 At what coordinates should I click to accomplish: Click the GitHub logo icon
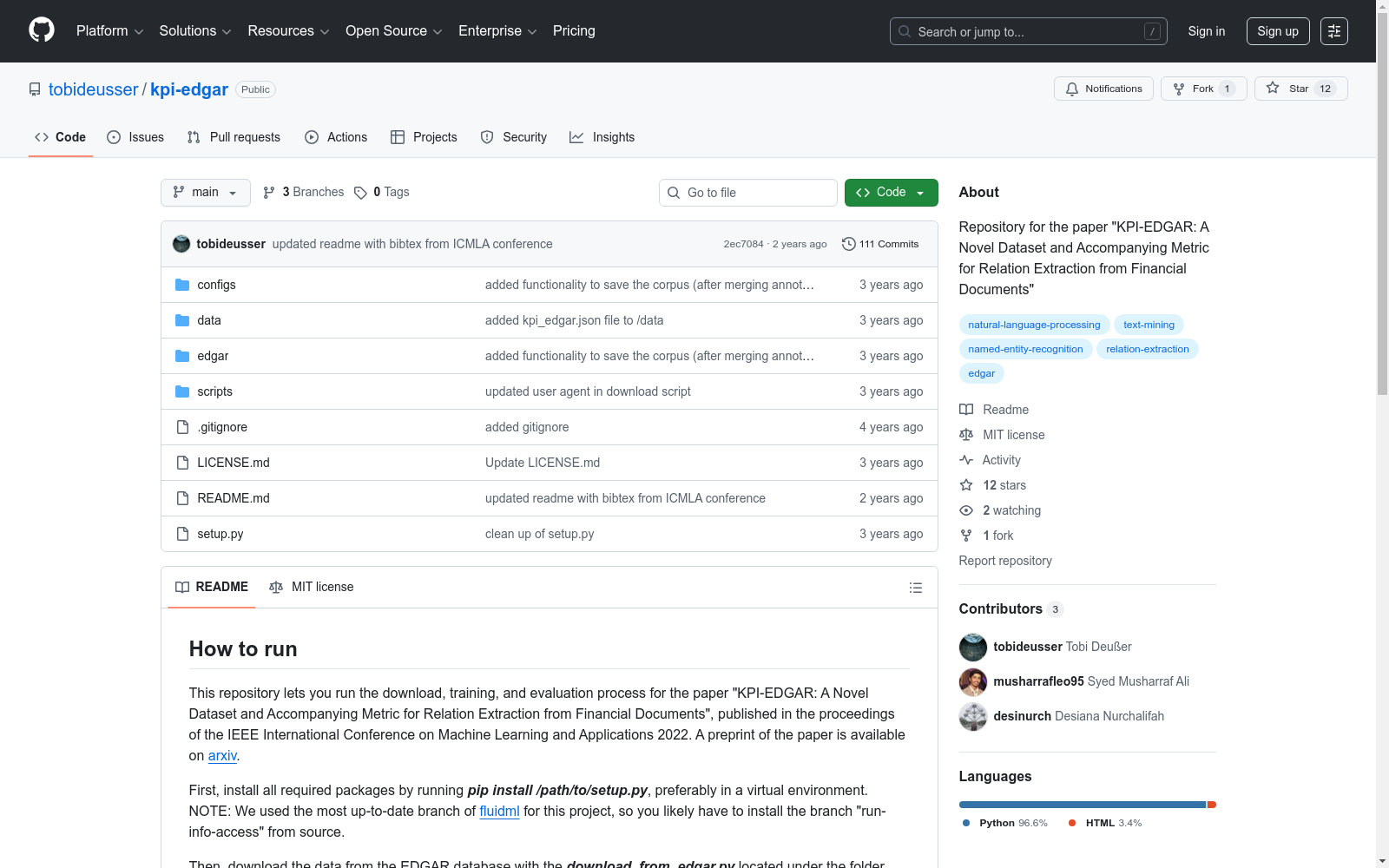click(42, 30)
